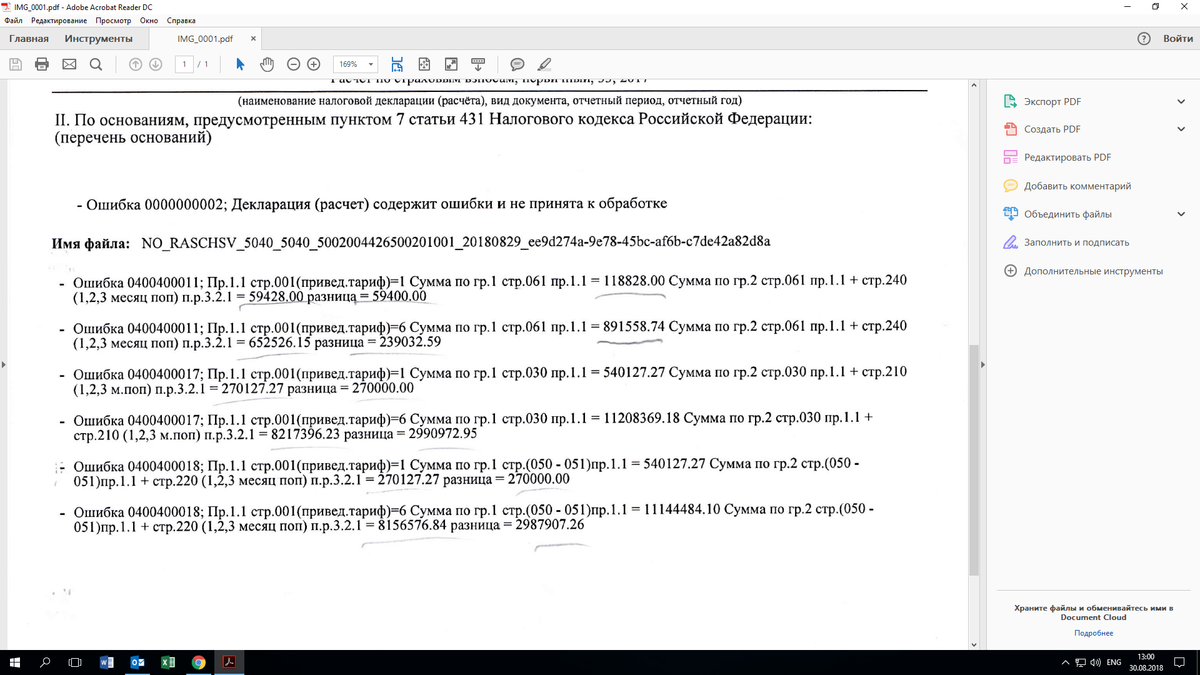Select the IMG_0001.pdf document tab
This screenshot has width=1200, height=675.
204,38
